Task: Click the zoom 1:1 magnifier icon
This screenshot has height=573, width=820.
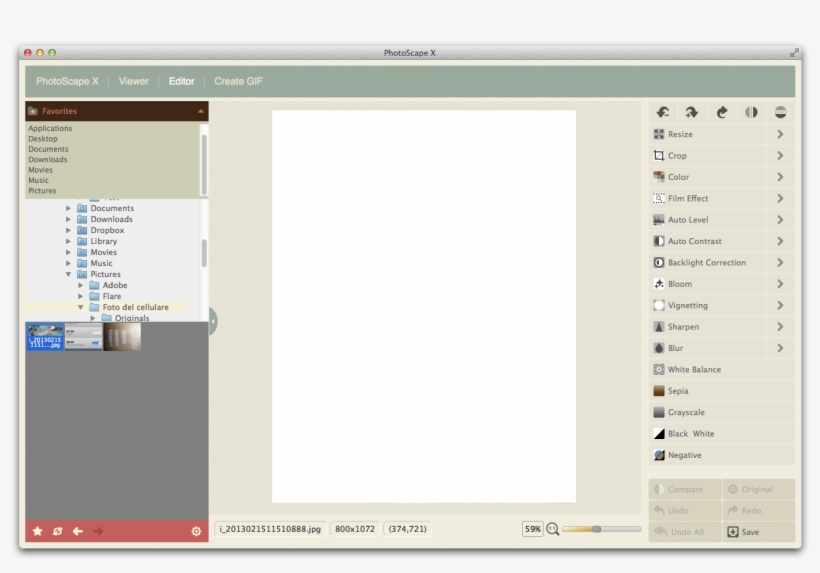Action: [553, 529]
